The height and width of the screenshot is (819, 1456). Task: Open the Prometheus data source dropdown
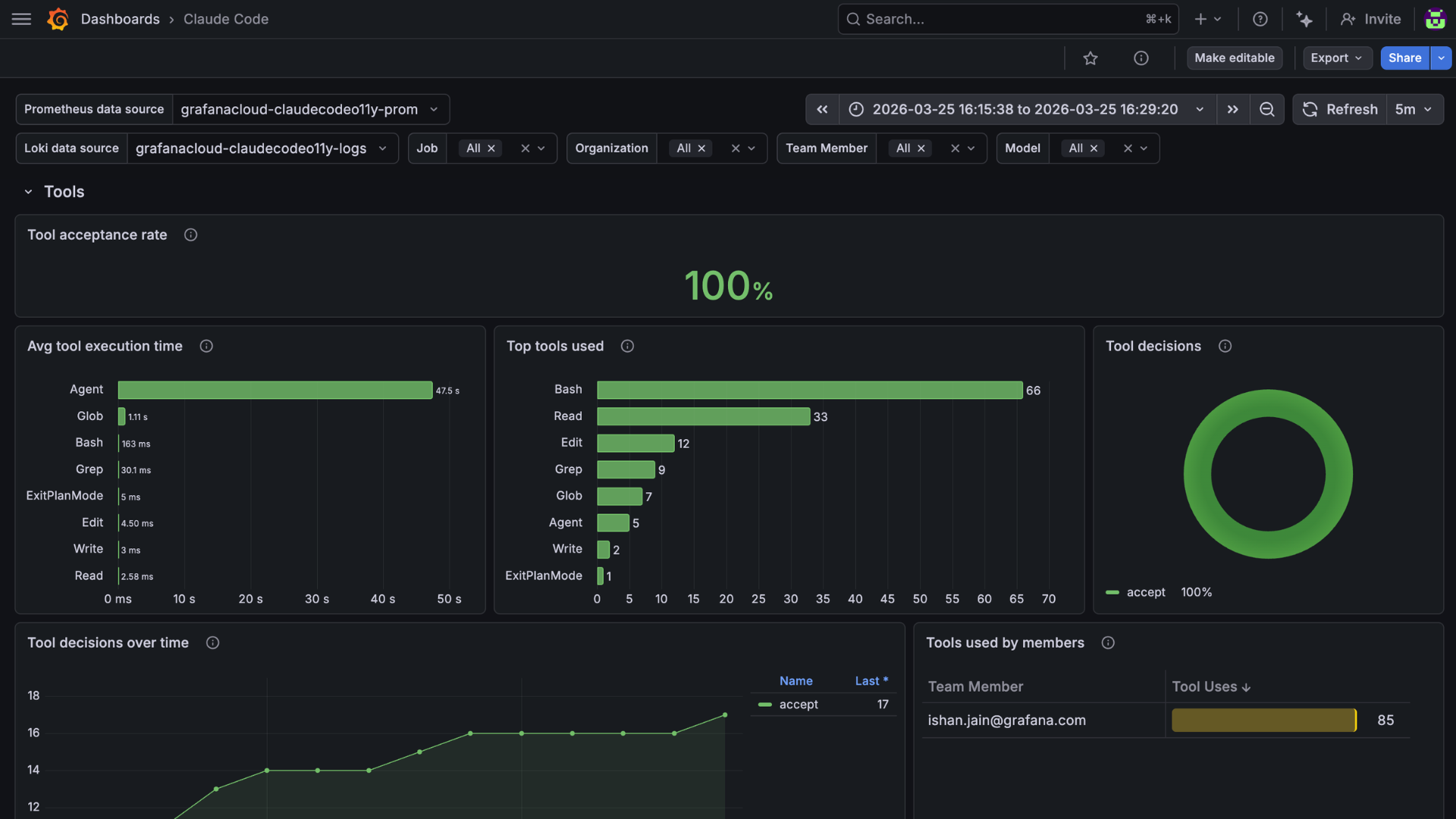[x=309, y=109]
